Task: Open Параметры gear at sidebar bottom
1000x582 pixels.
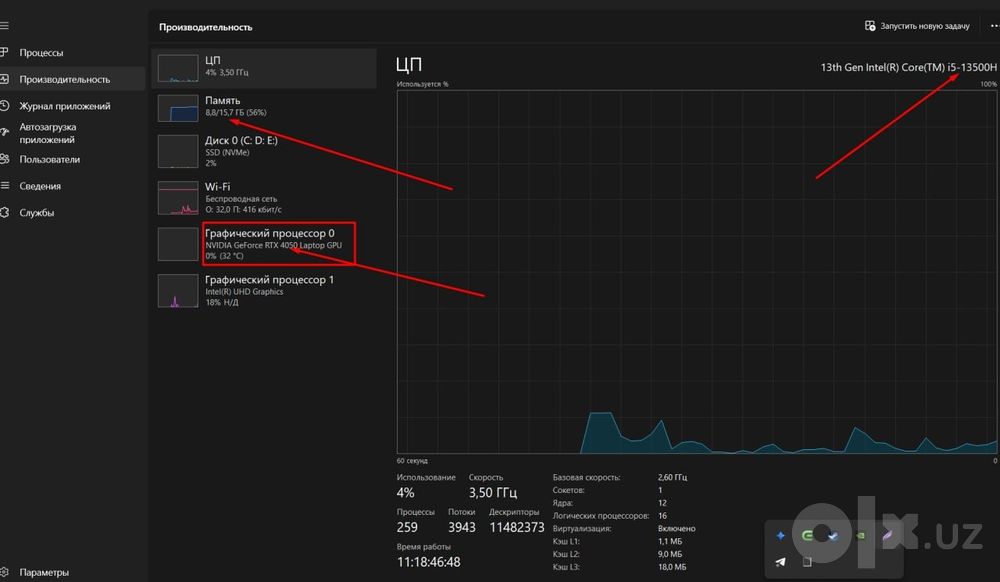Action: [4, 572]
